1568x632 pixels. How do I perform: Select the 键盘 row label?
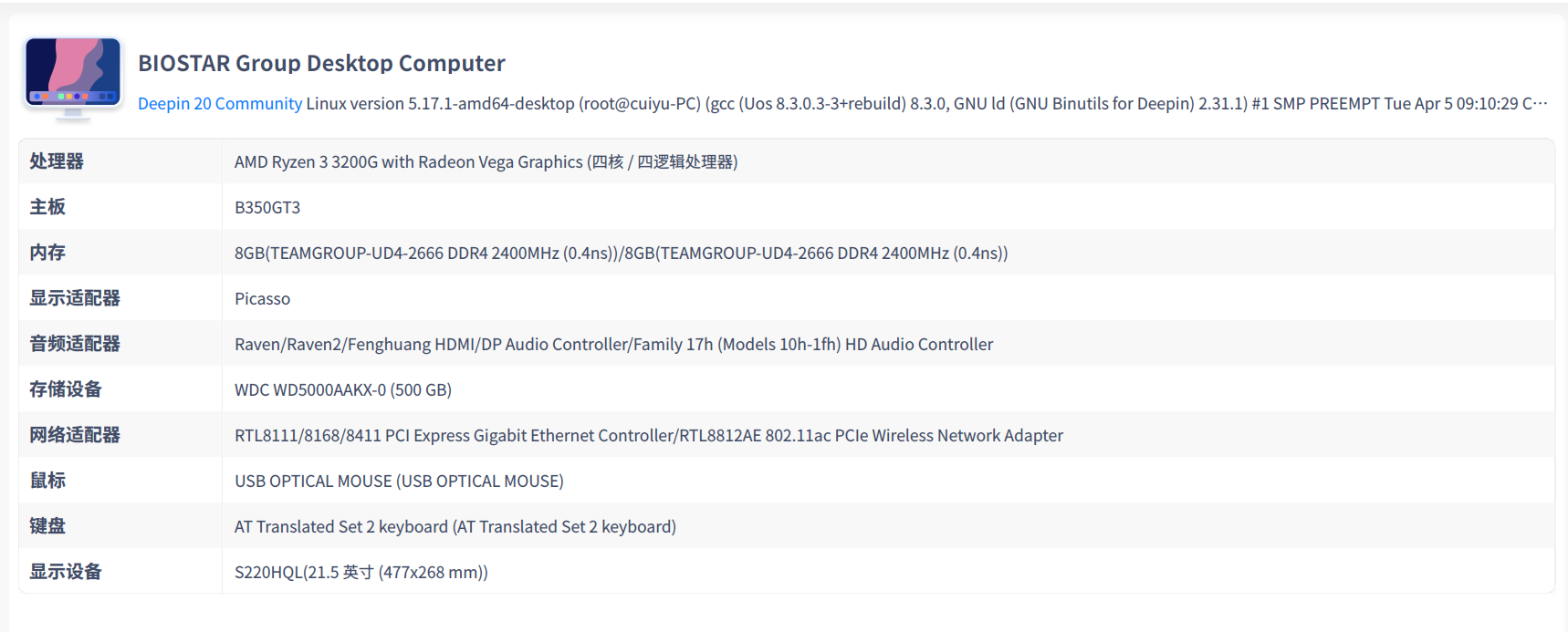click(x=47, y=526)
